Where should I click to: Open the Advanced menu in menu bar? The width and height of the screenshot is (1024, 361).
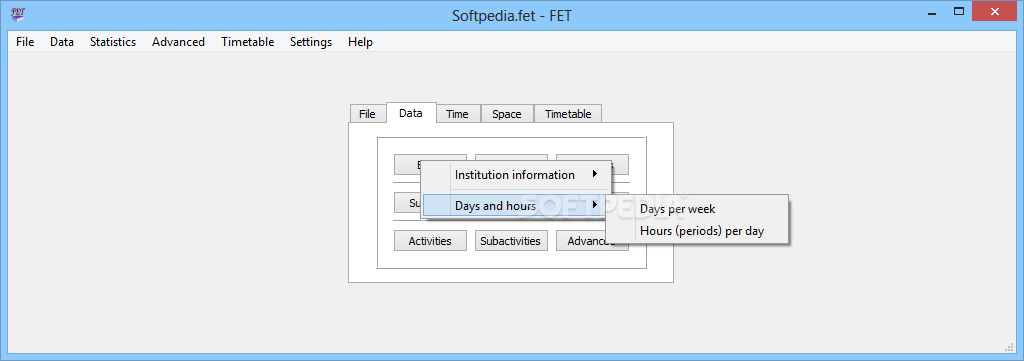point(178,42)
